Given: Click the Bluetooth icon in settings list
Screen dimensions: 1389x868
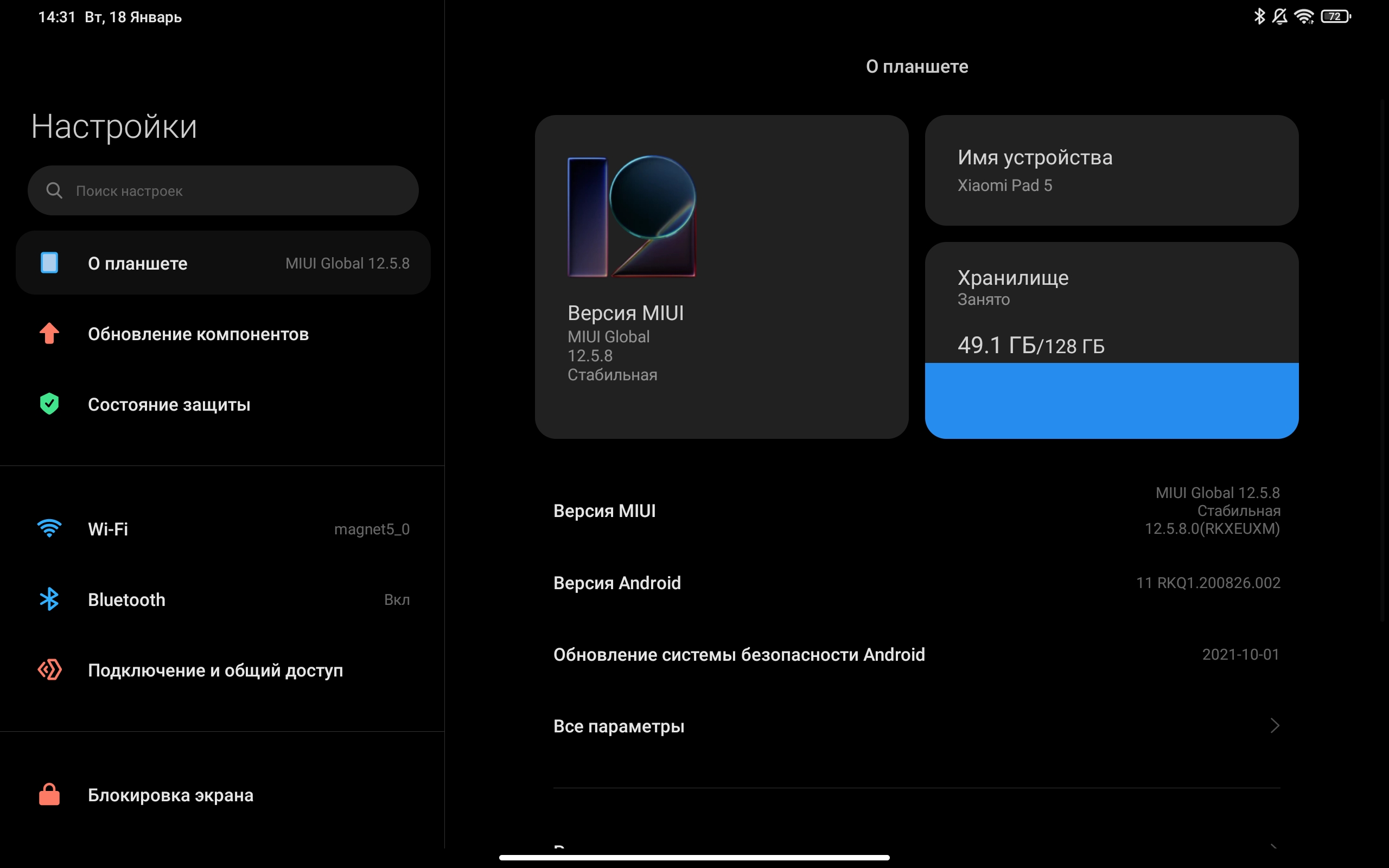Looking at the screenshot, I should [x=49, y=599].
